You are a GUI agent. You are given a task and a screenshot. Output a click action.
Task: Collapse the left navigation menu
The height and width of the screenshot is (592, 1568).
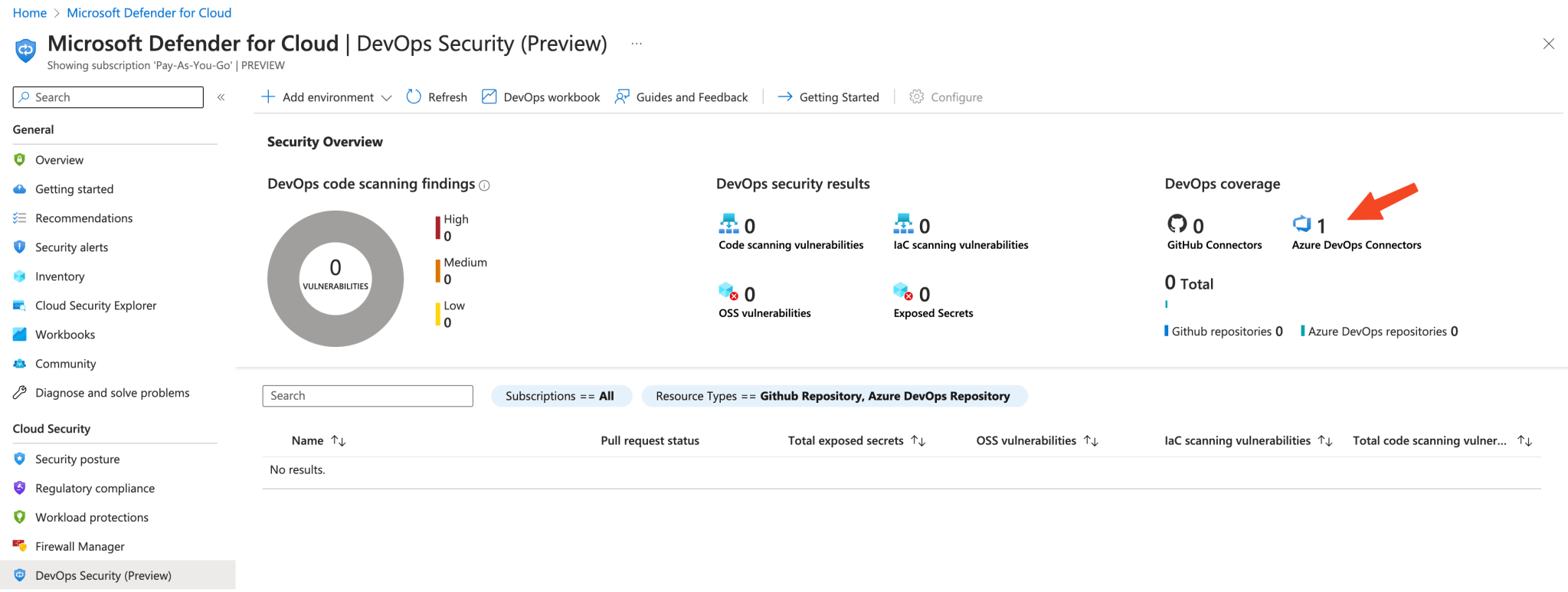[x=221, y=97]
